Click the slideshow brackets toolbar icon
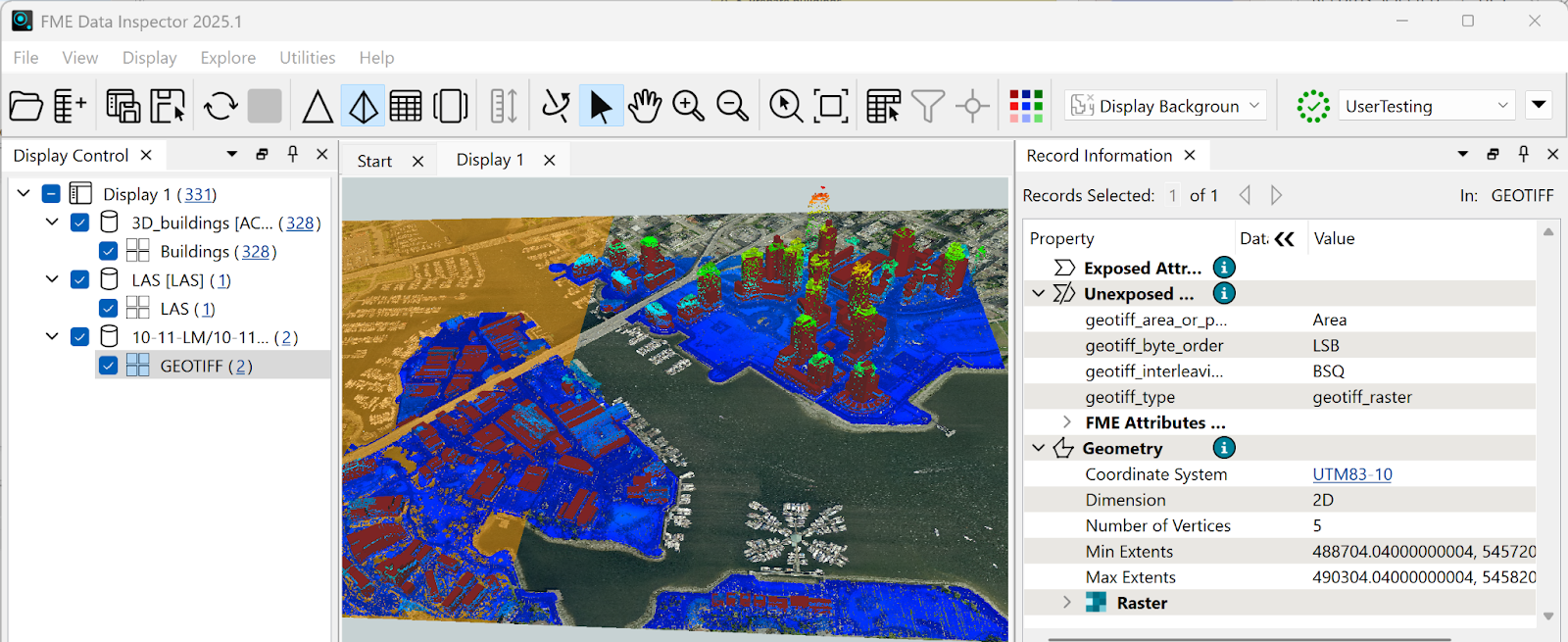 451,106
